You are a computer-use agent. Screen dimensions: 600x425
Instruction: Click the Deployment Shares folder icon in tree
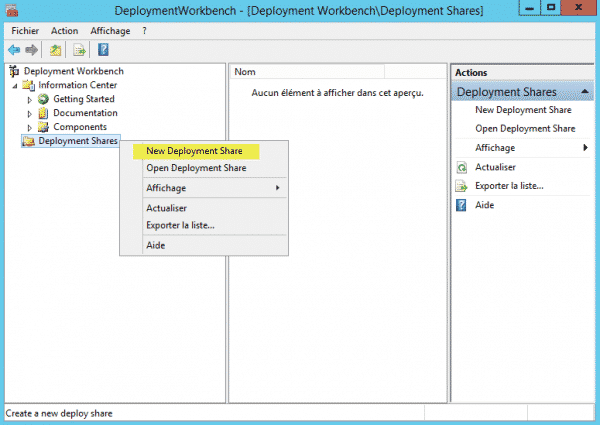pyautogui.click(x=27, y=141)
